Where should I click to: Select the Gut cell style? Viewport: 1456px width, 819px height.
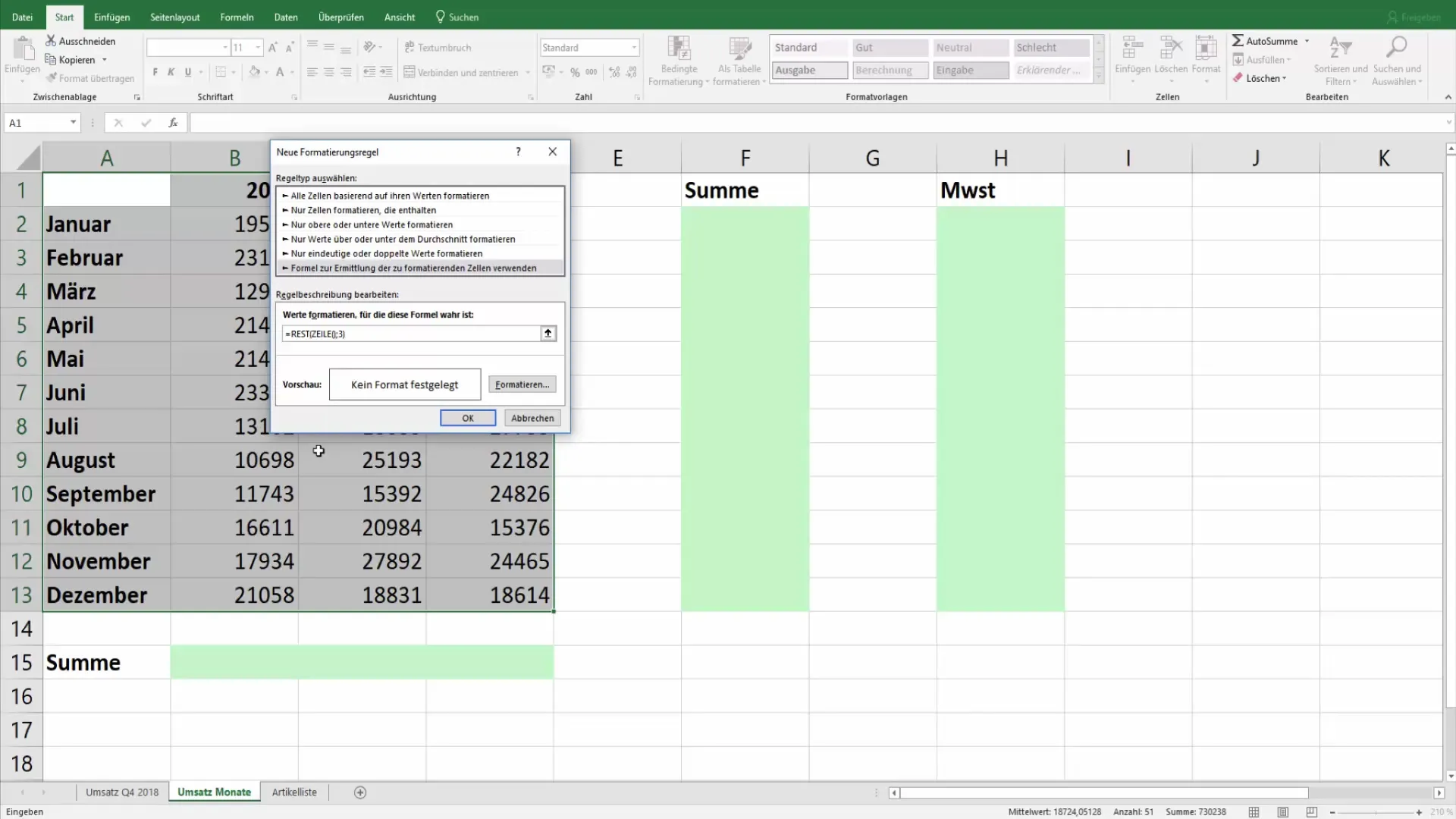[x=890, y=47]
